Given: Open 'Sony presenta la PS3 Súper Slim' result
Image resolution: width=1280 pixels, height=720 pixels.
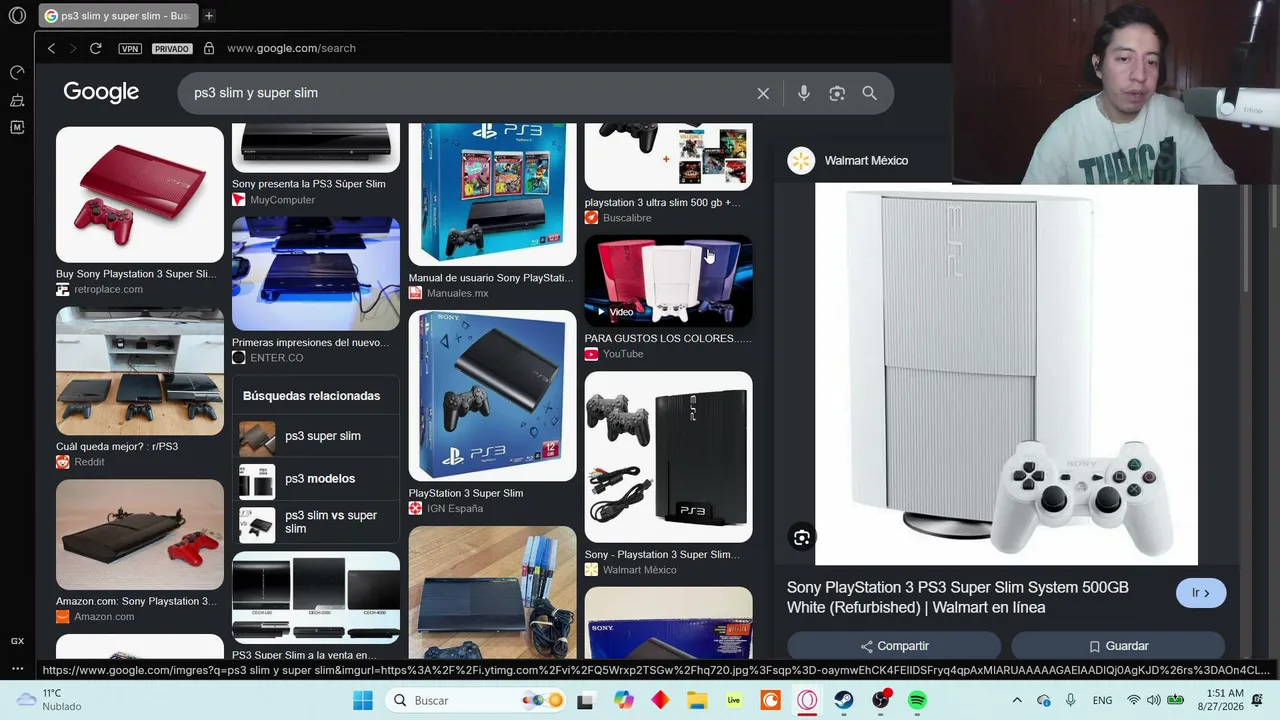Looking at the screenshot, I should [308, 184].
